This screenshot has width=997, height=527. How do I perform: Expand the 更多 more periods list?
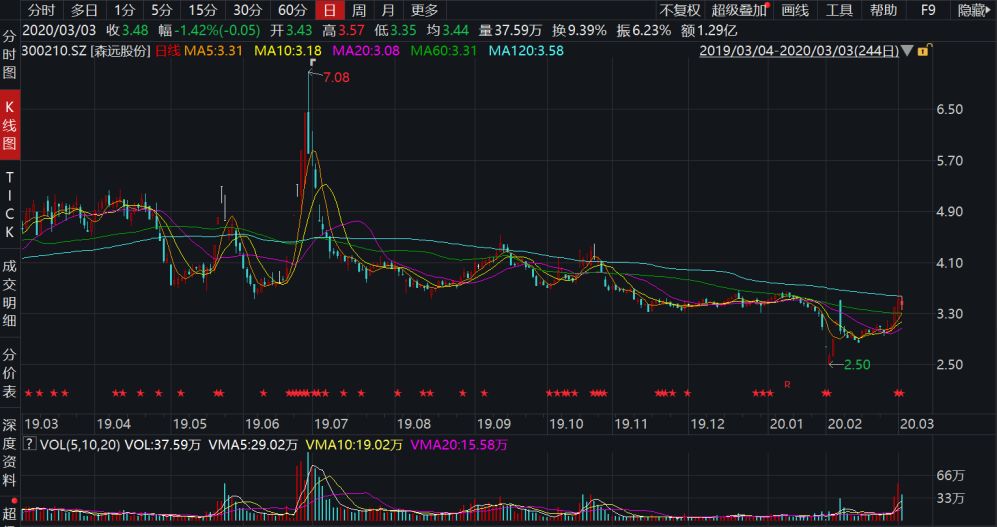tap(424, 10)
